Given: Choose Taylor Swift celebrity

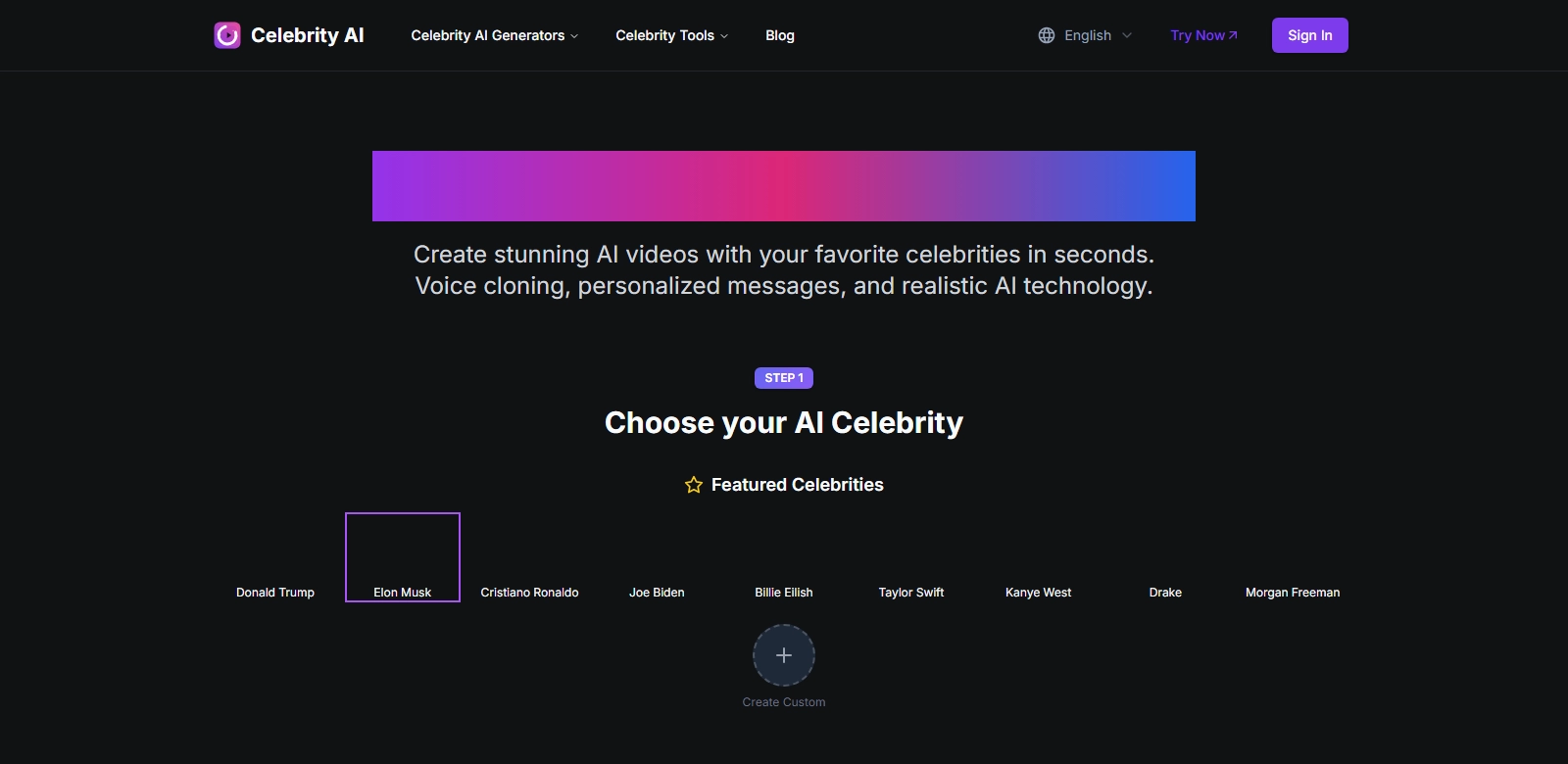Looking at the screenshot, I should [911, 558].
